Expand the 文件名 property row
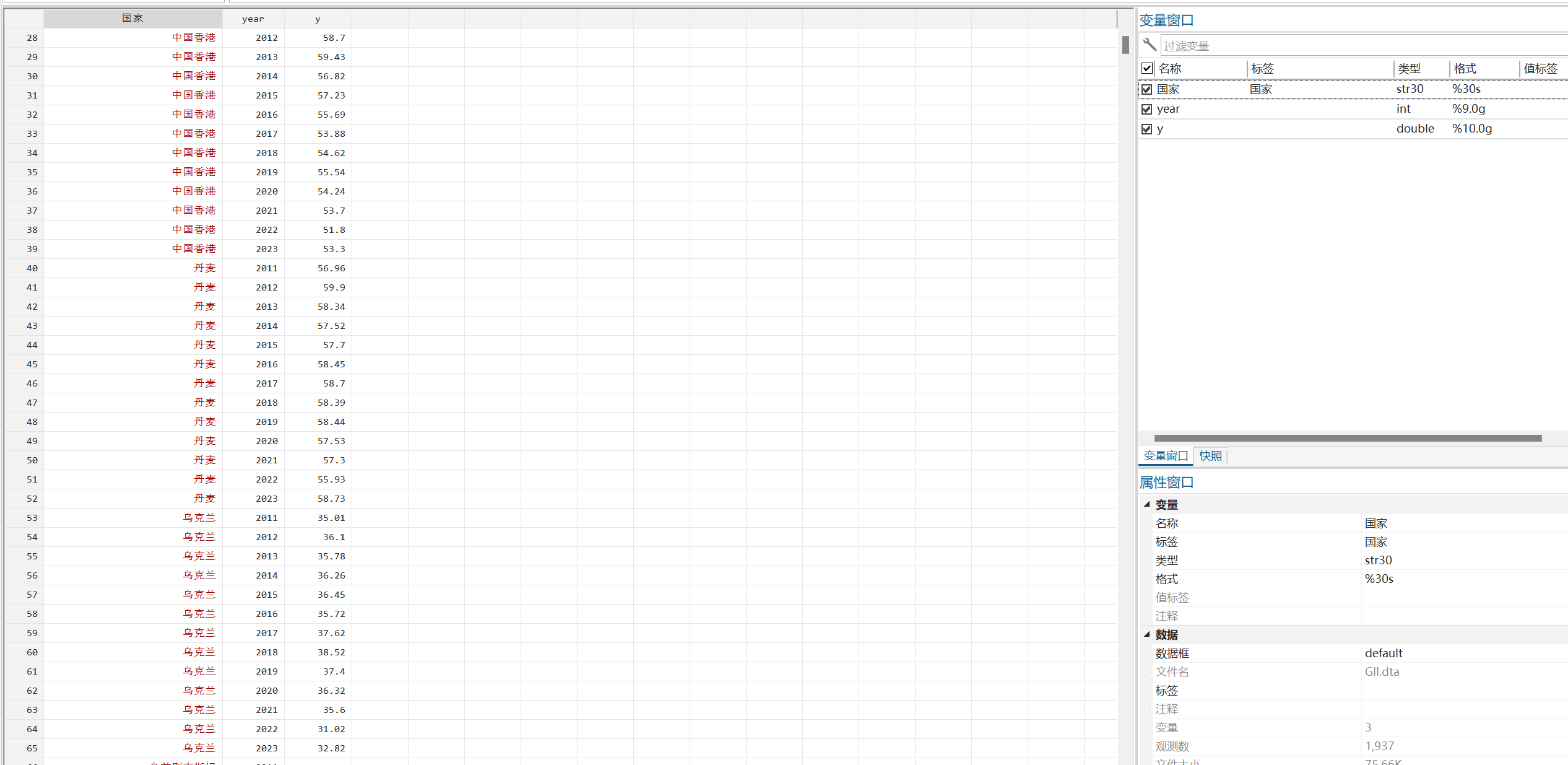Viewport: 1568px width, 765px height. [1146, 672]
